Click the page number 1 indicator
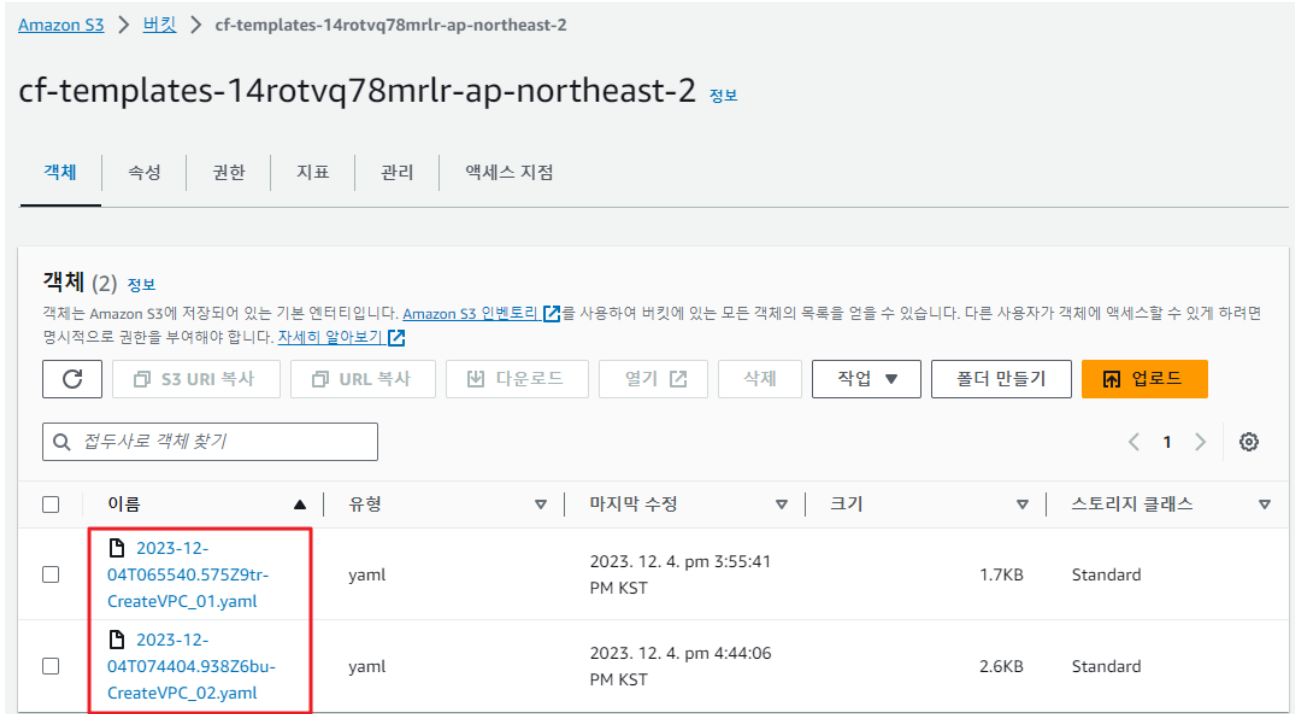 (1167, 442)
